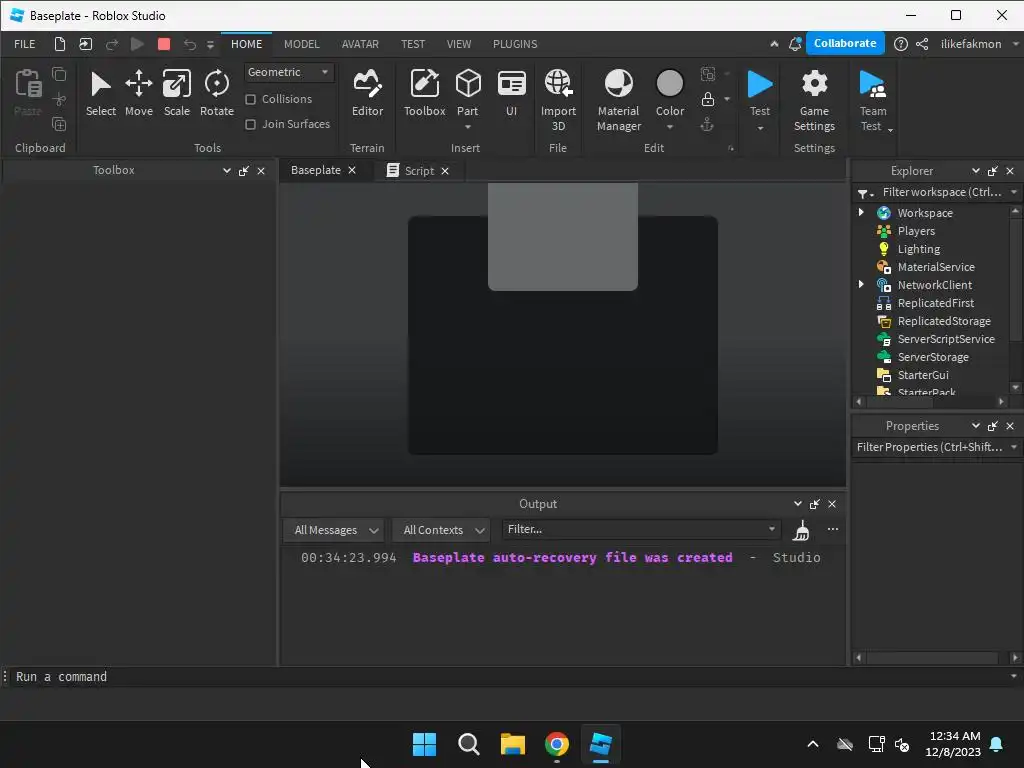Click the notifications bell next to Collaborate

(x=795, y=44)
